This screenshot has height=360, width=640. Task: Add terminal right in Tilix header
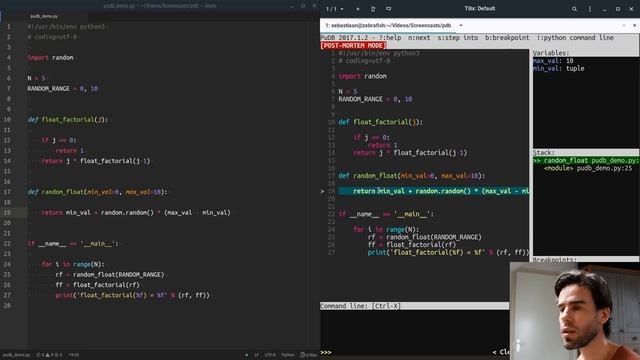point(373,9)
